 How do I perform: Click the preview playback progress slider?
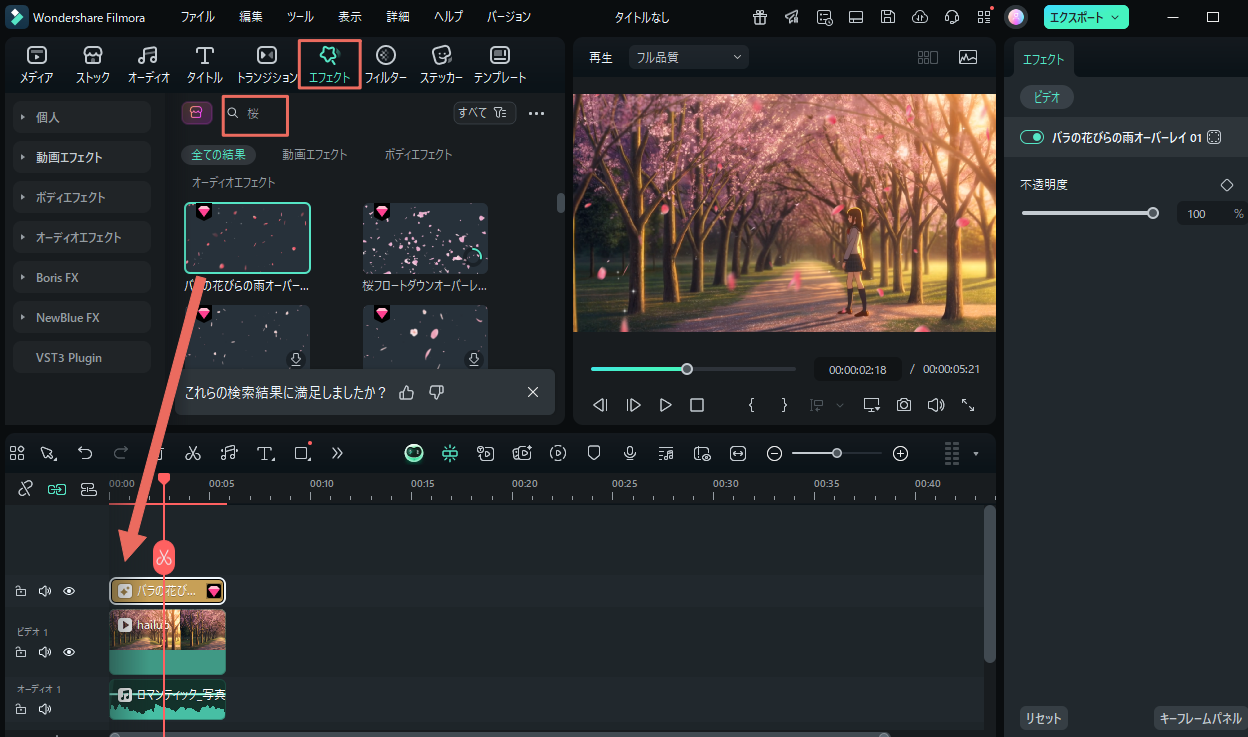tap(693, 369)
